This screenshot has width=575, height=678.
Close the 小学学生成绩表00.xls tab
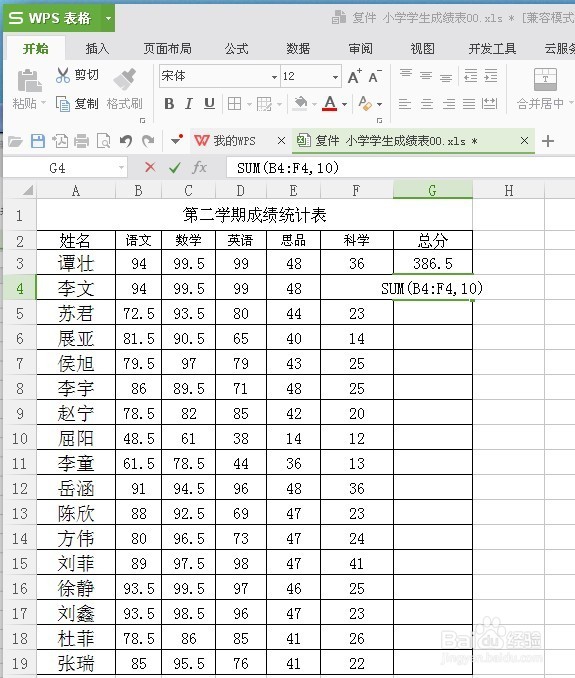click(x=524, y=141)
